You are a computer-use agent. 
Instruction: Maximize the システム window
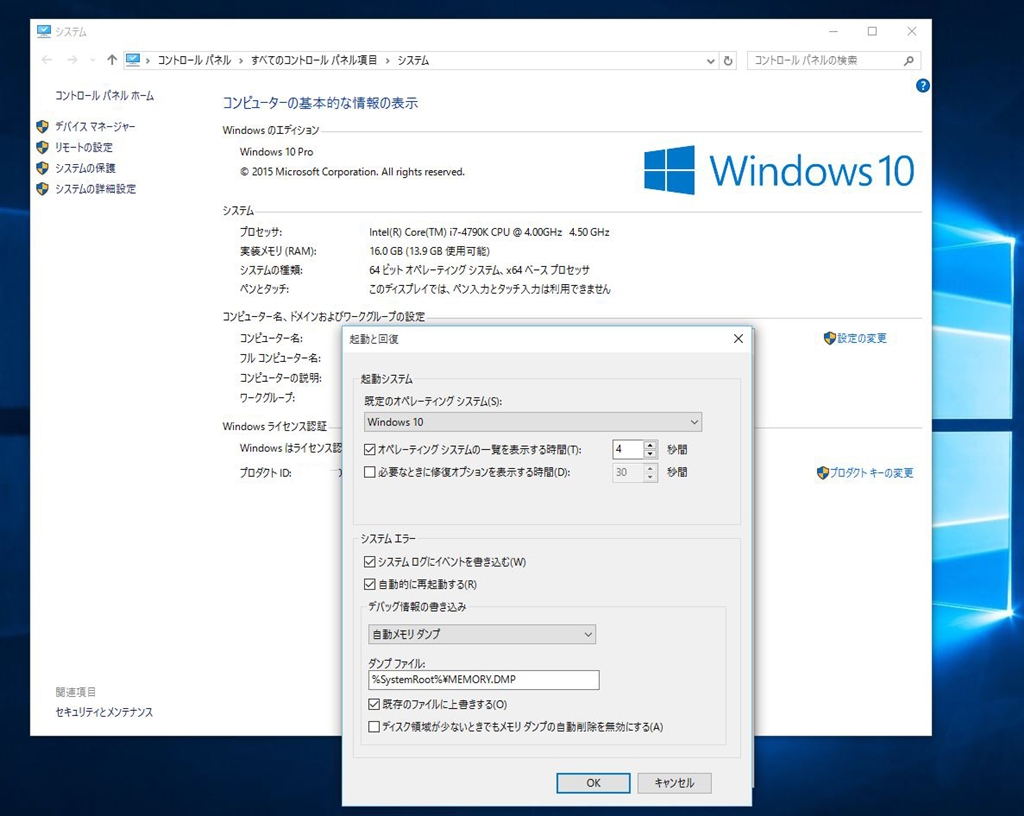(x=872, y=31)
